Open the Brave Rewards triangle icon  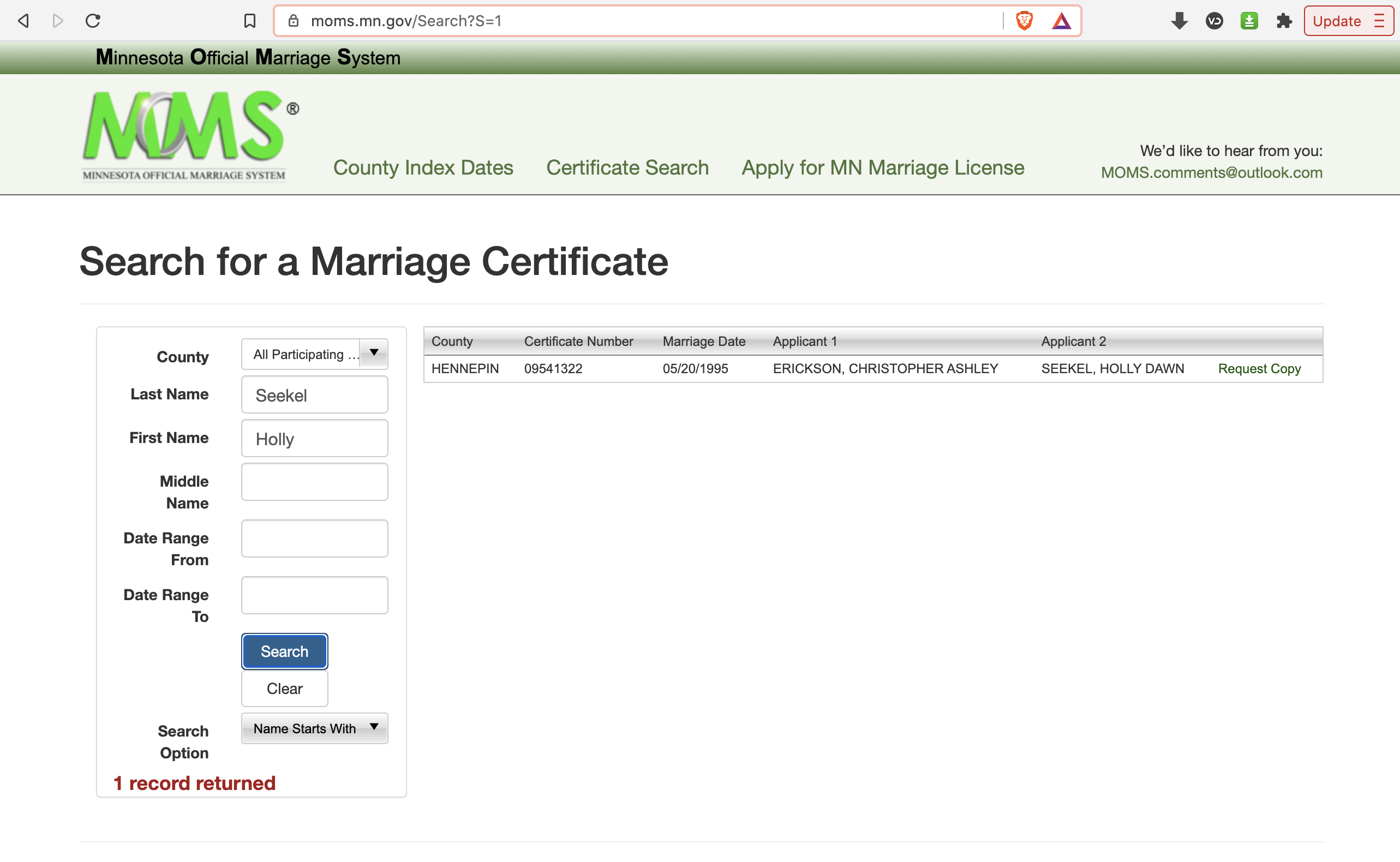pyautogui.click(x=1061, y=21)
